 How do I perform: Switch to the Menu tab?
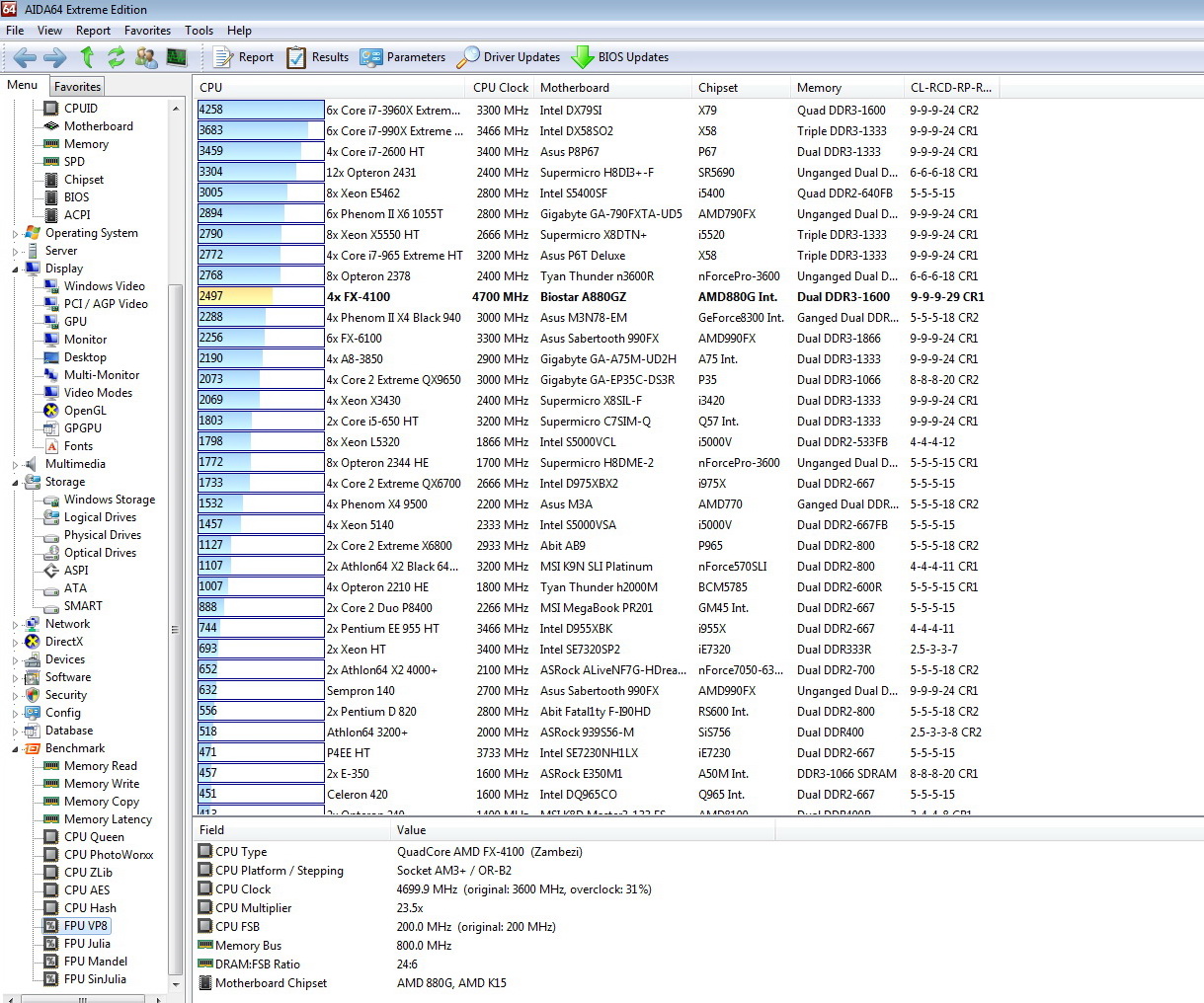coord(23,86)
